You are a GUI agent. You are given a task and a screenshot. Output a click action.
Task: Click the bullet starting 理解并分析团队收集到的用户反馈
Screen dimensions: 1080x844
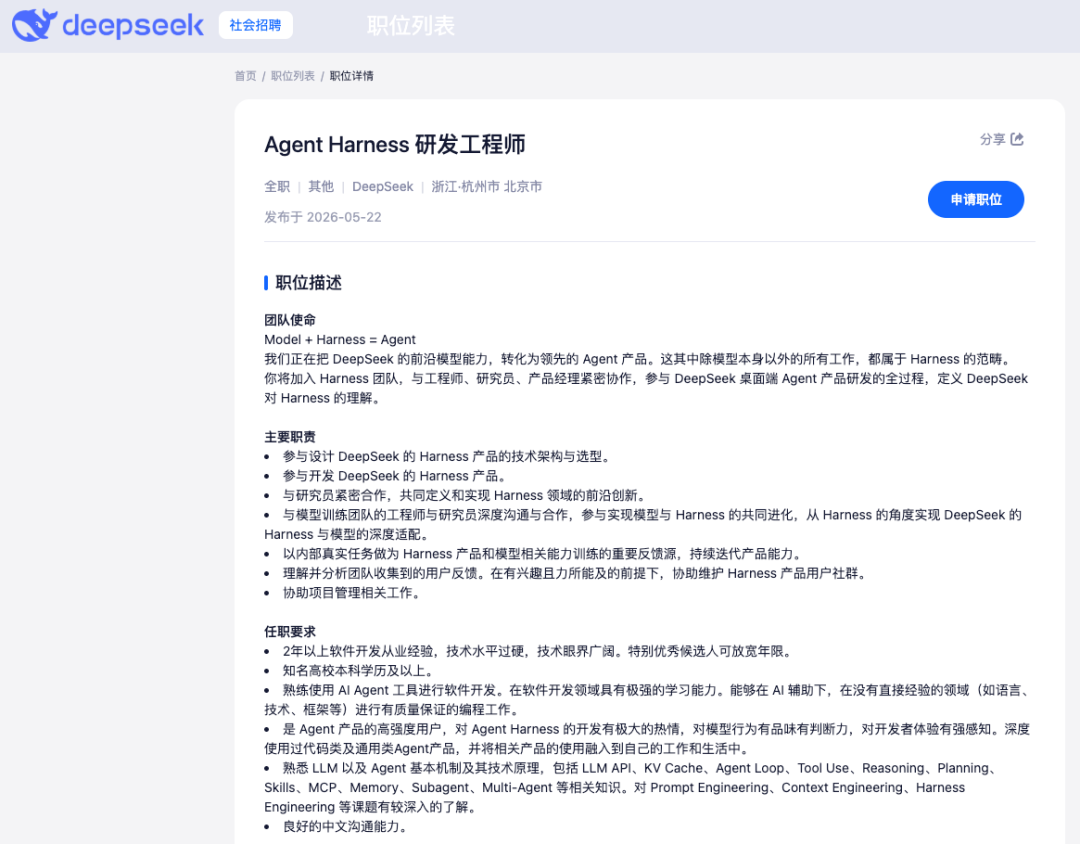(575, 573)
